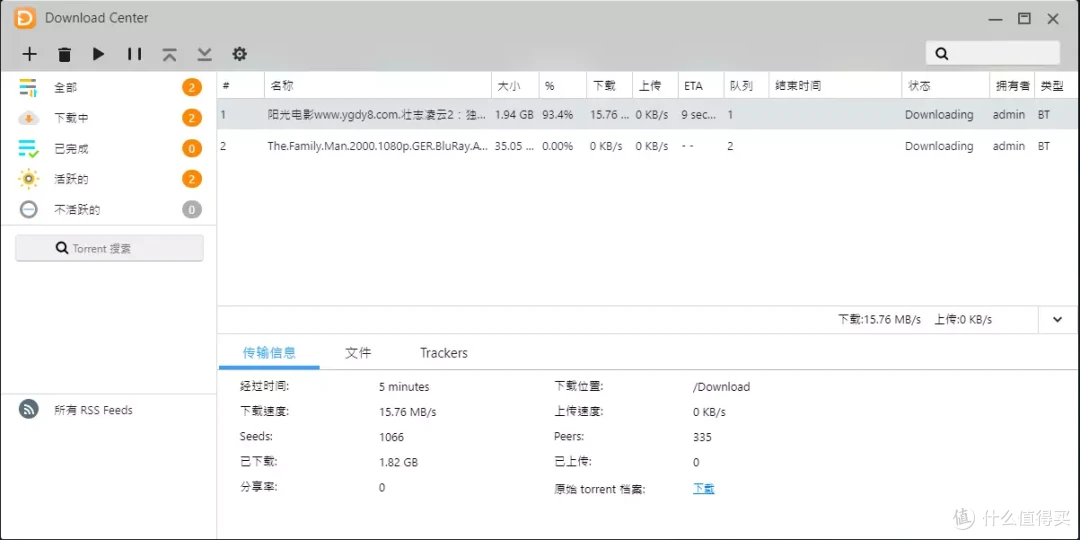Click the 全部 list icon
The width and height of the screenshot is (1080, 540).
28,87
